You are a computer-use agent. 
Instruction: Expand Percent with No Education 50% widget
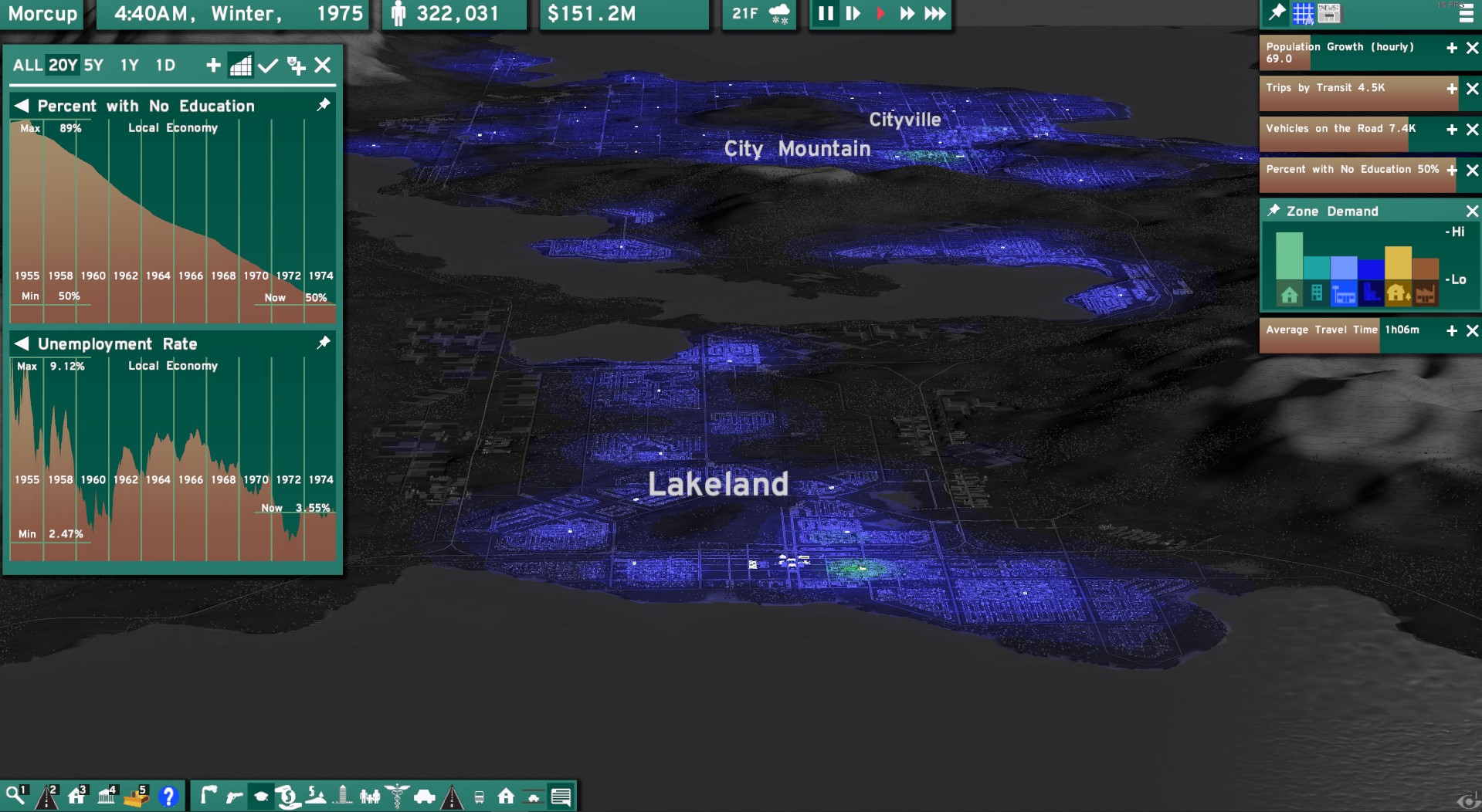pyautogui.click(x=1452, y=171)
